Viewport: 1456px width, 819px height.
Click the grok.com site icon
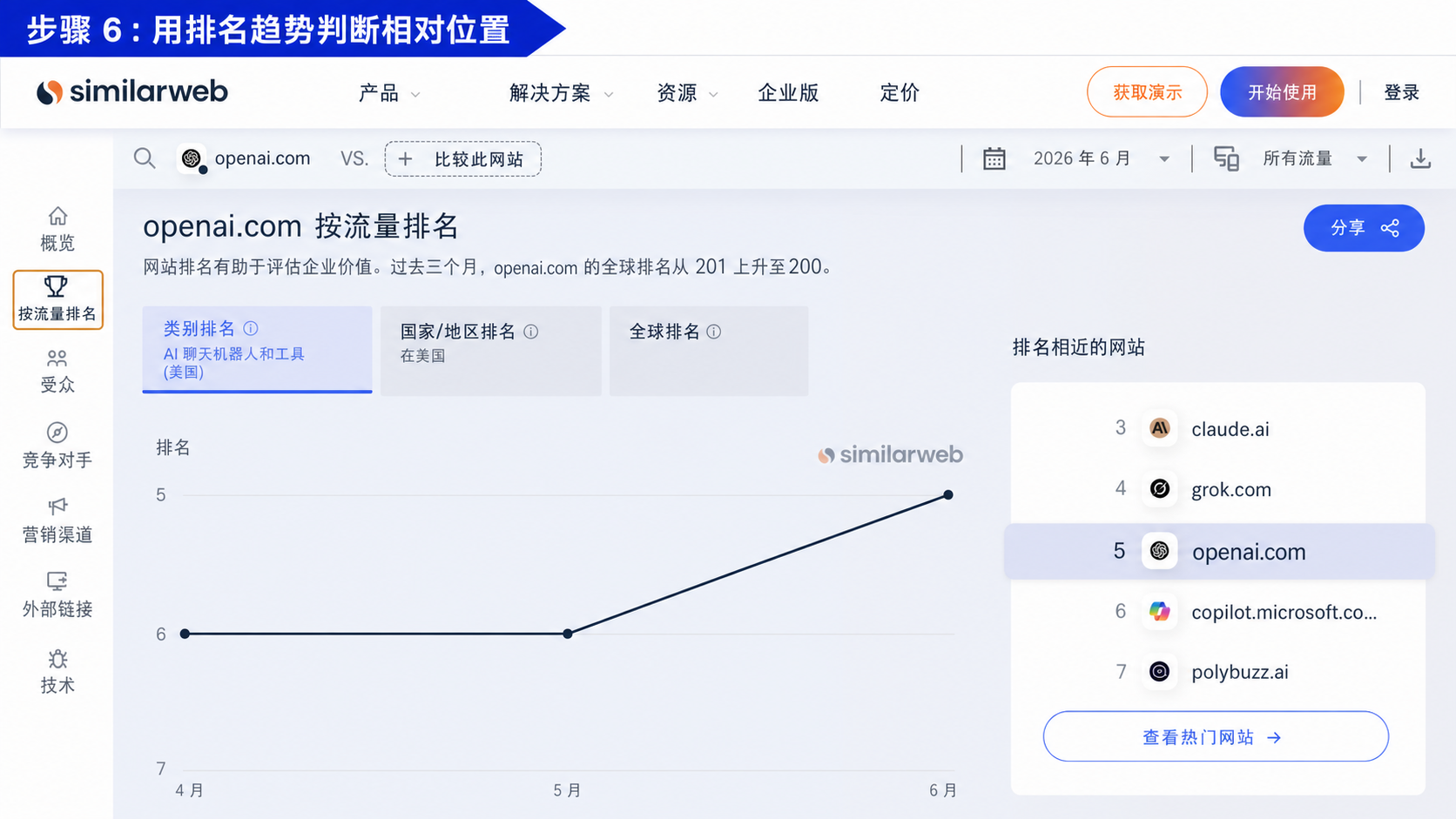[1159, 489]
